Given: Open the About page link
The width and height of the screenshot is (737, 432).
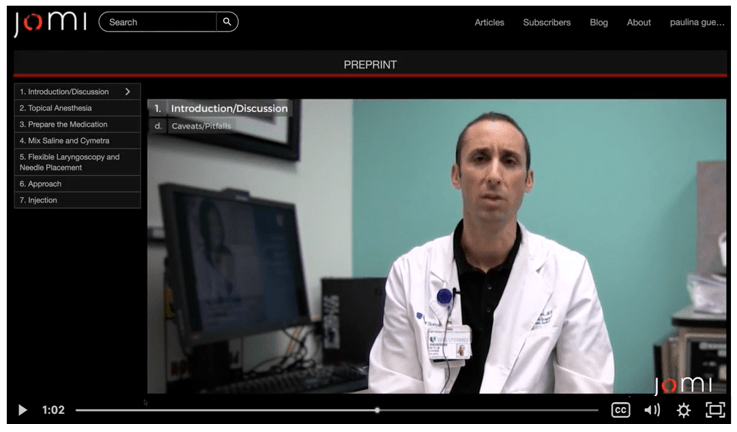Looking at the screenshot, I should pos(639,23).
